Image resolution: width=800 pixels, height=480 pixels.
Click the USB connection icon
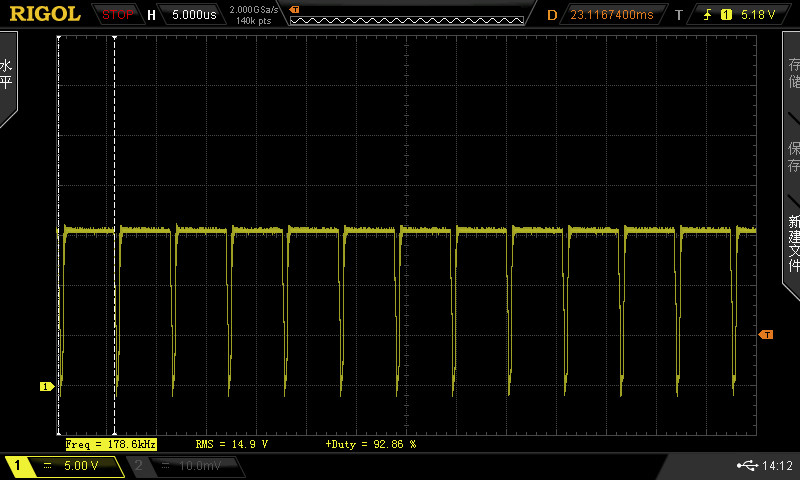pyautogui.click(x=747, y=465)
